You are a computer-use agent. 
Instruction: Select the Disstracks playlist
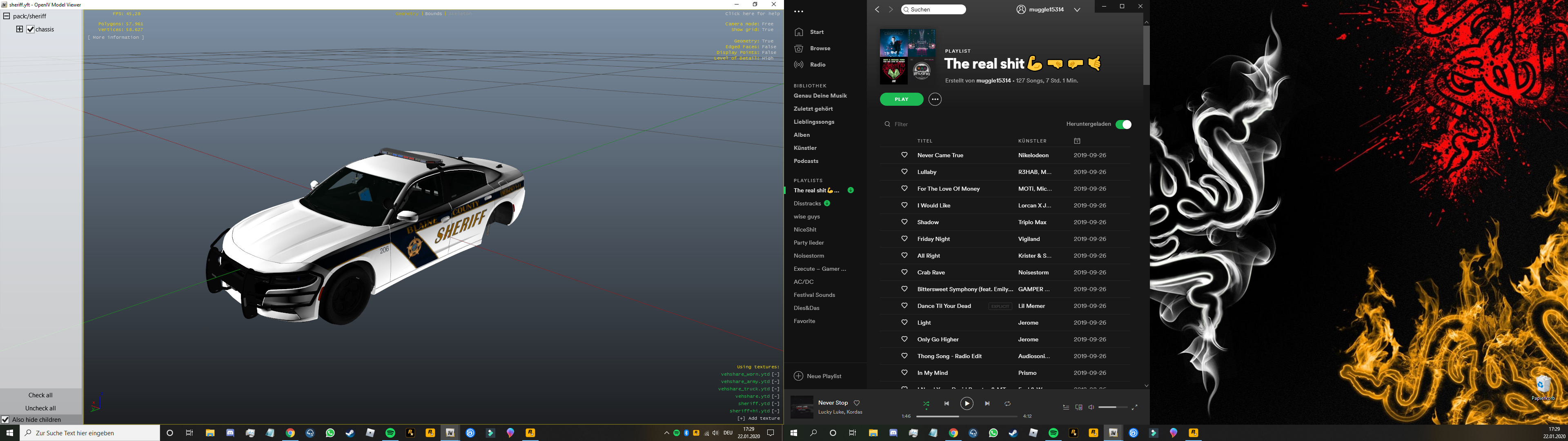click(x=807, y=203)
